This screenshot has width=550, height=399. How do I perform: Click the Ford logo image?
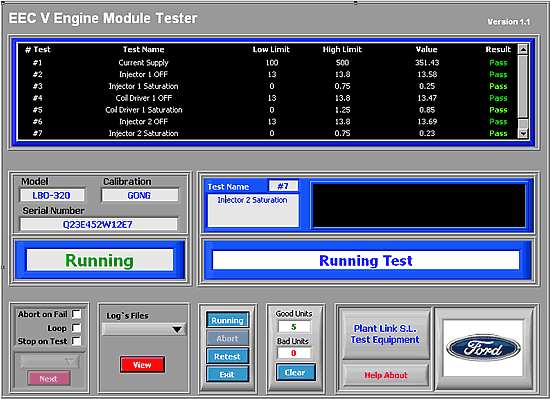483,348
